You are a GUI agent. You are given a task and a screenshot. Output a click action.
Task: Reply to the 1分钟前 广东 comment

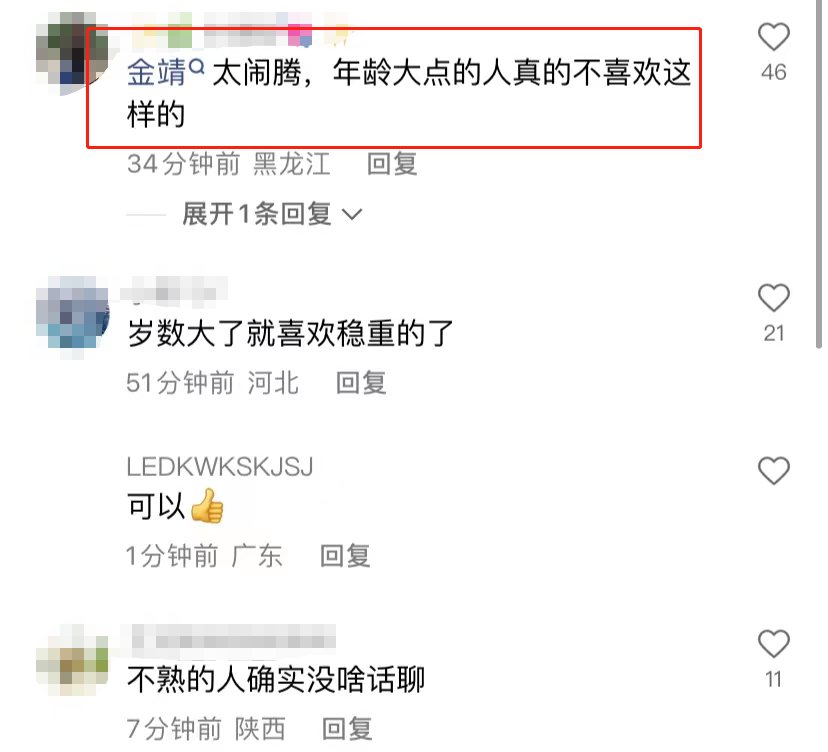345,556
